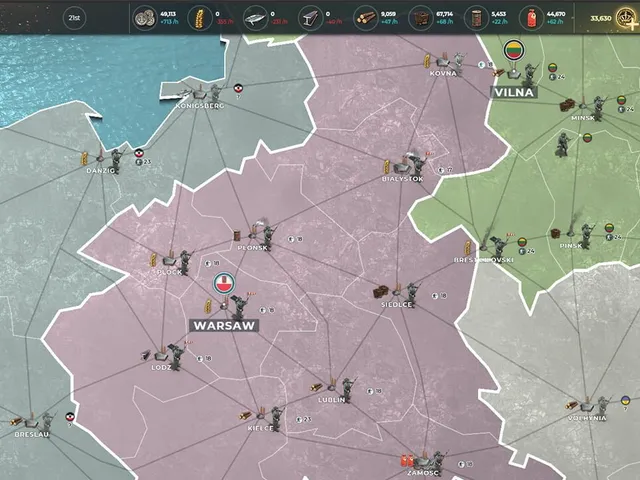Select the infantry unit at Lodz
The image size is (640, 480).
click(176, 357)
